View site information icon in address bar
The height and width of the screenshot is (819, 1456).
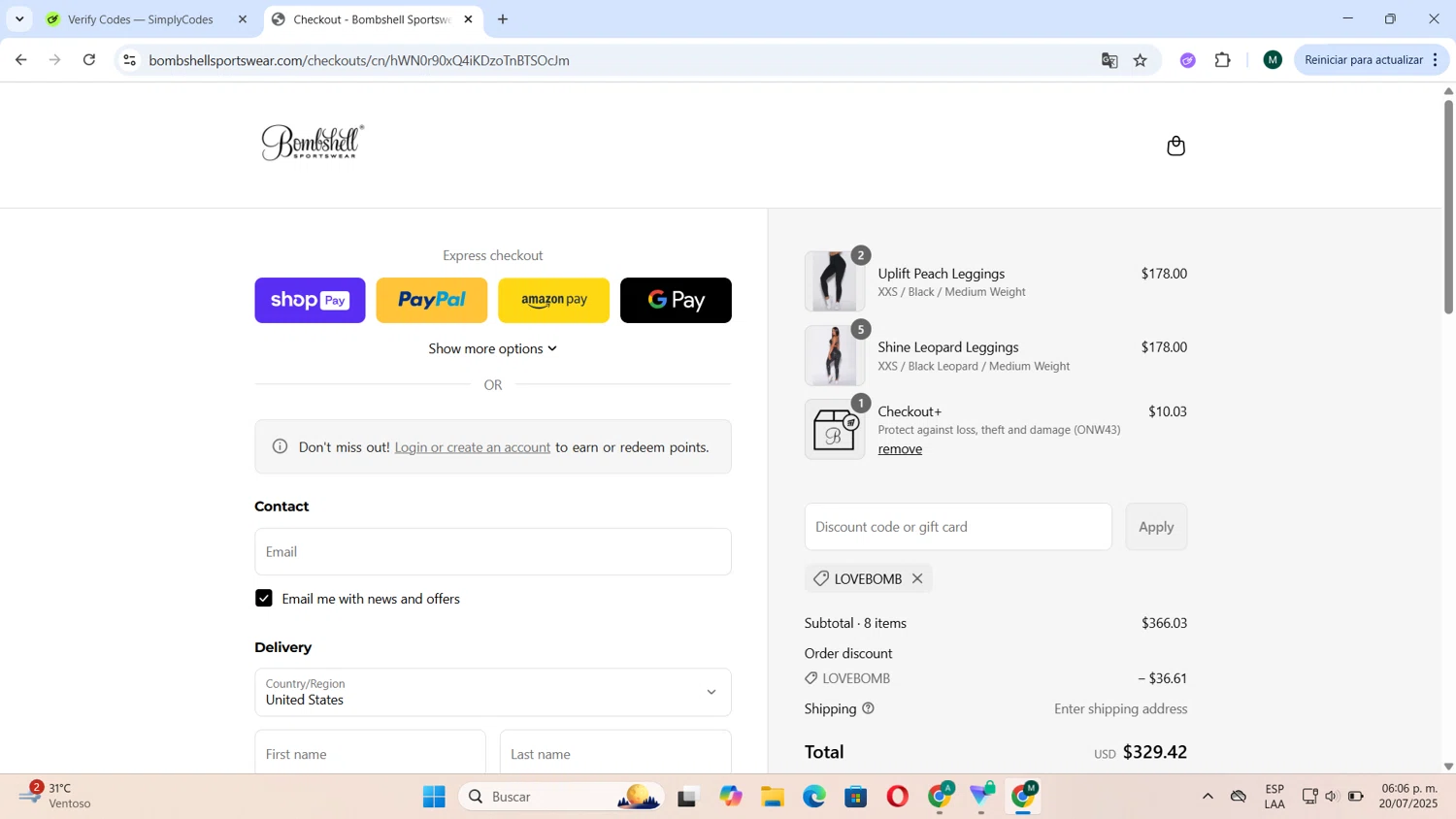click(129, 60)
